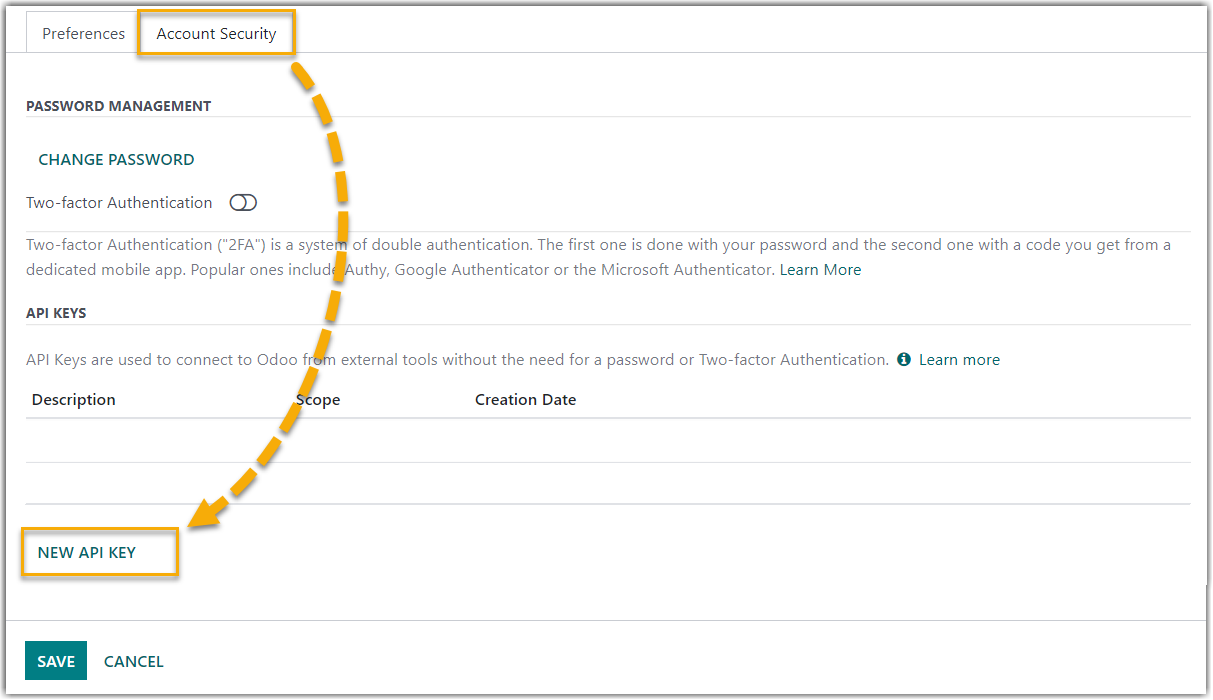Image resolution: width=1213 pixels, height=700 pixels.
Task: Click CANCEL to discard changes
Action: (134, 662)
